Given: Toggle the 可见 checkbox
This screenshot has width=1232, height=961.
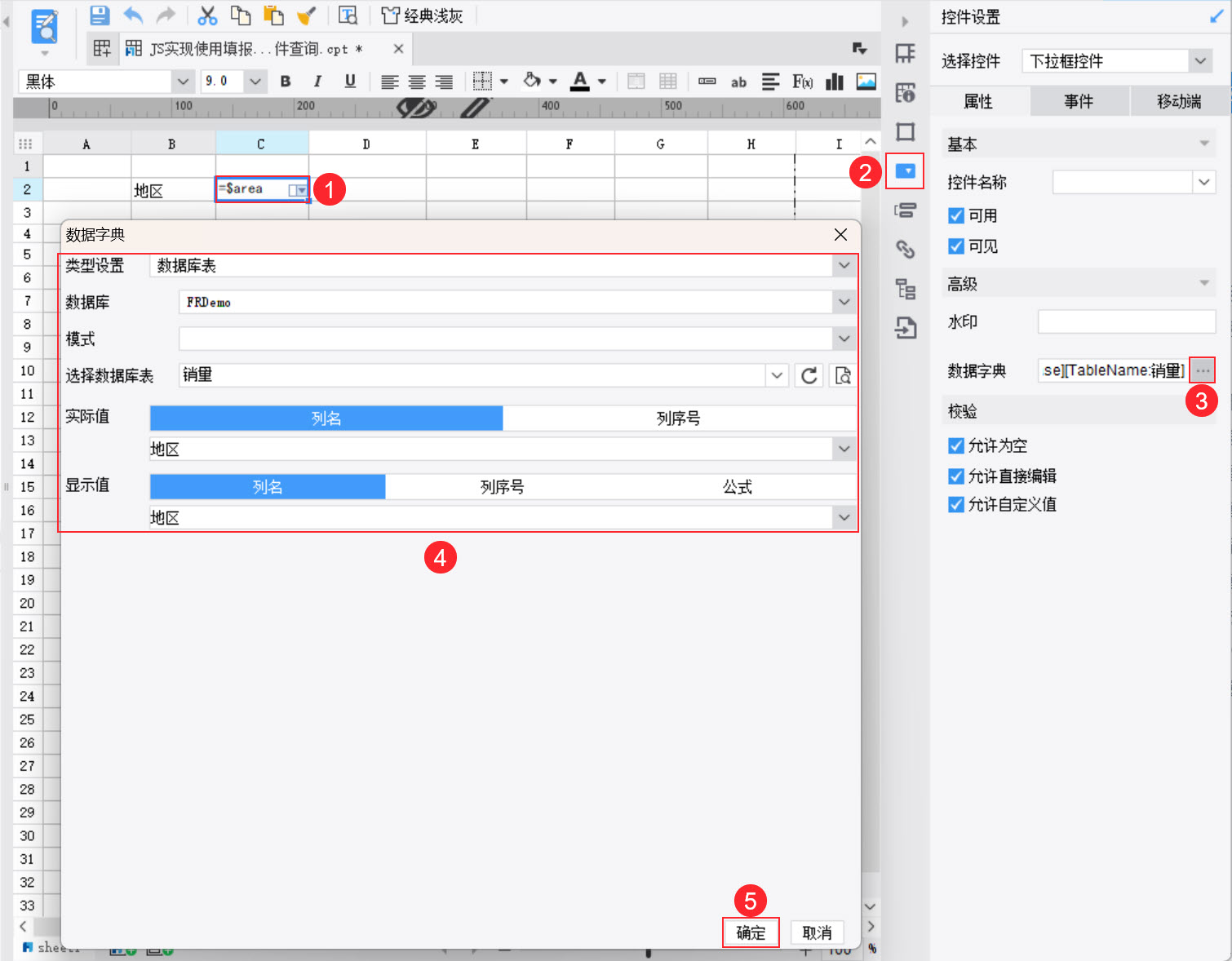Looking at the screenshot, I should [x=956, y=246].
